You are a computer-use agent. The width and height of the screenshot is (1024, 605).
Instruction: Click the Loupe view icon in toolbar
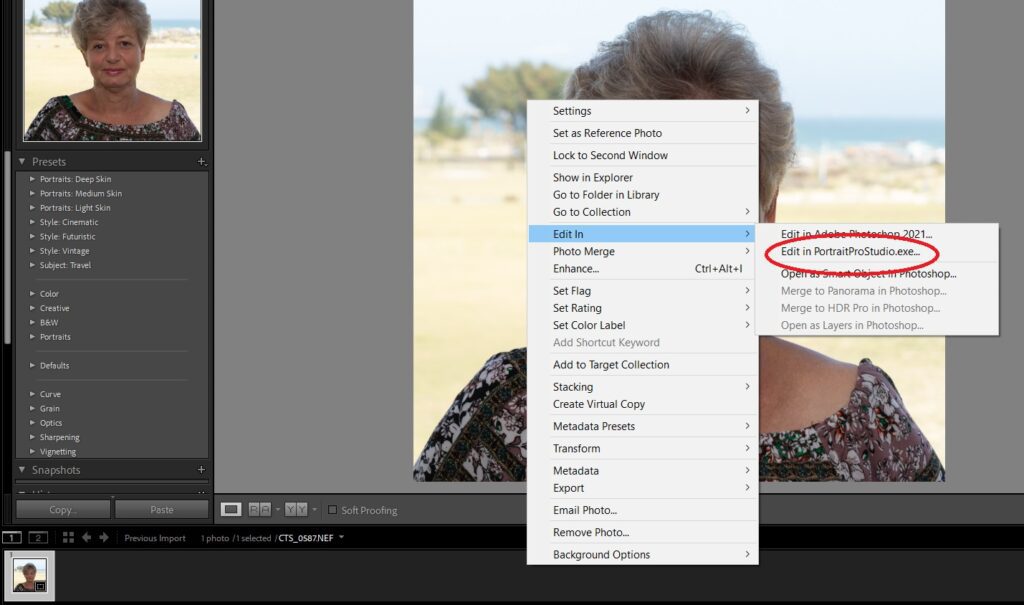[231, 510]
